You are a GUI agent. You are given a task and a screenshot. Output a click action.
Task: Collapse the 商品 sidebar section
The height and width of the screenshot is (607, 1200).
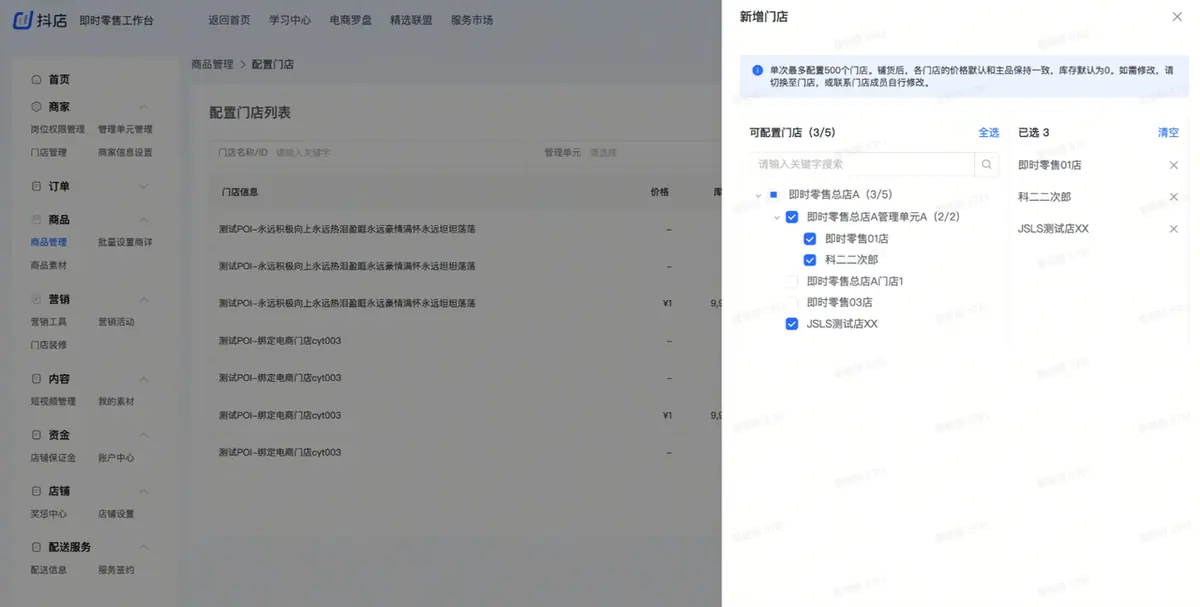coord(143,219)
